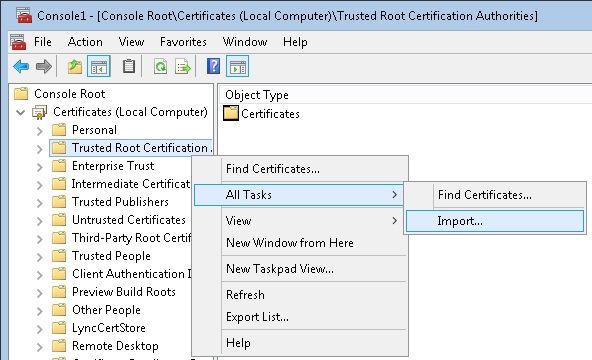
Task: Choose New Taskpad View
Action: point(301,269)
